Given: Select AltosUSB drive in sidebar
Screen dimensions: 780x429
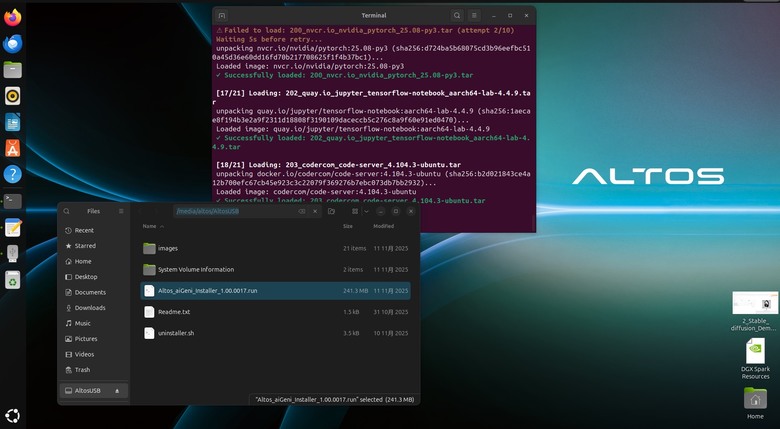Looking at the screenshot, I should 94,391.
